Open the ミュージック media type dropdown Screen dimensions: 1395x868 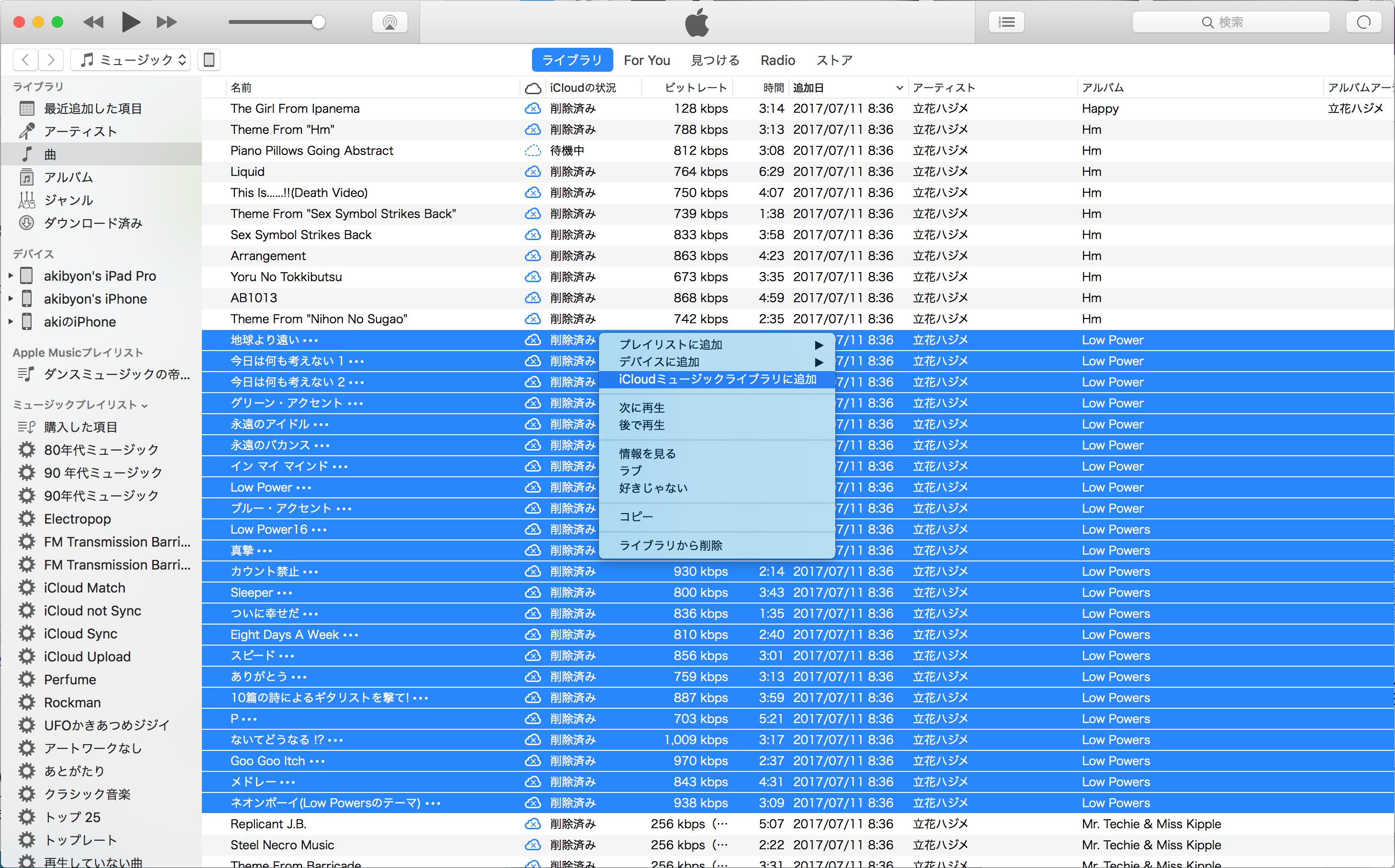point(132,60)
